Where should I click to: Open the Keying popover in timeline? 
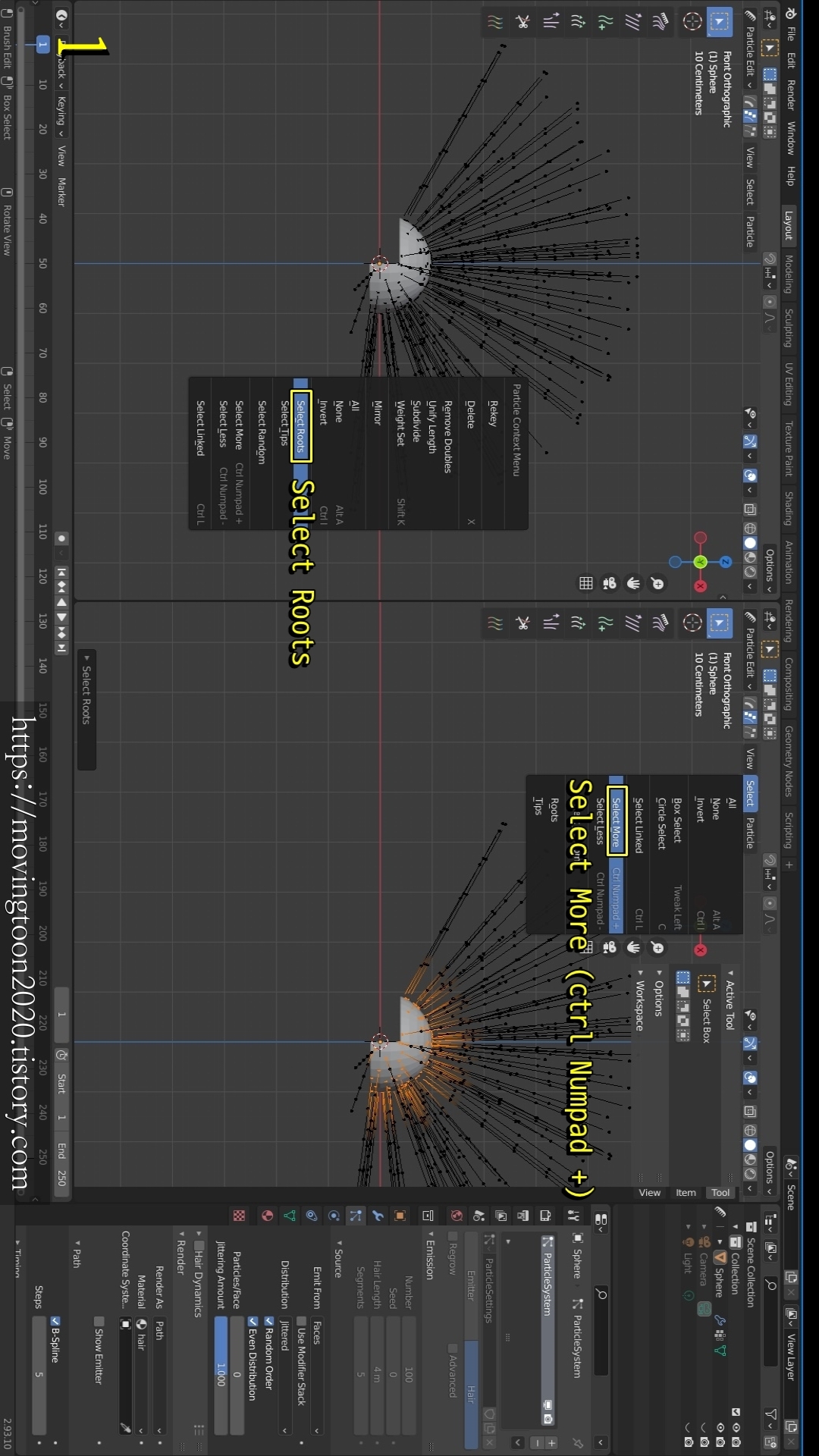tap(62, 116)
